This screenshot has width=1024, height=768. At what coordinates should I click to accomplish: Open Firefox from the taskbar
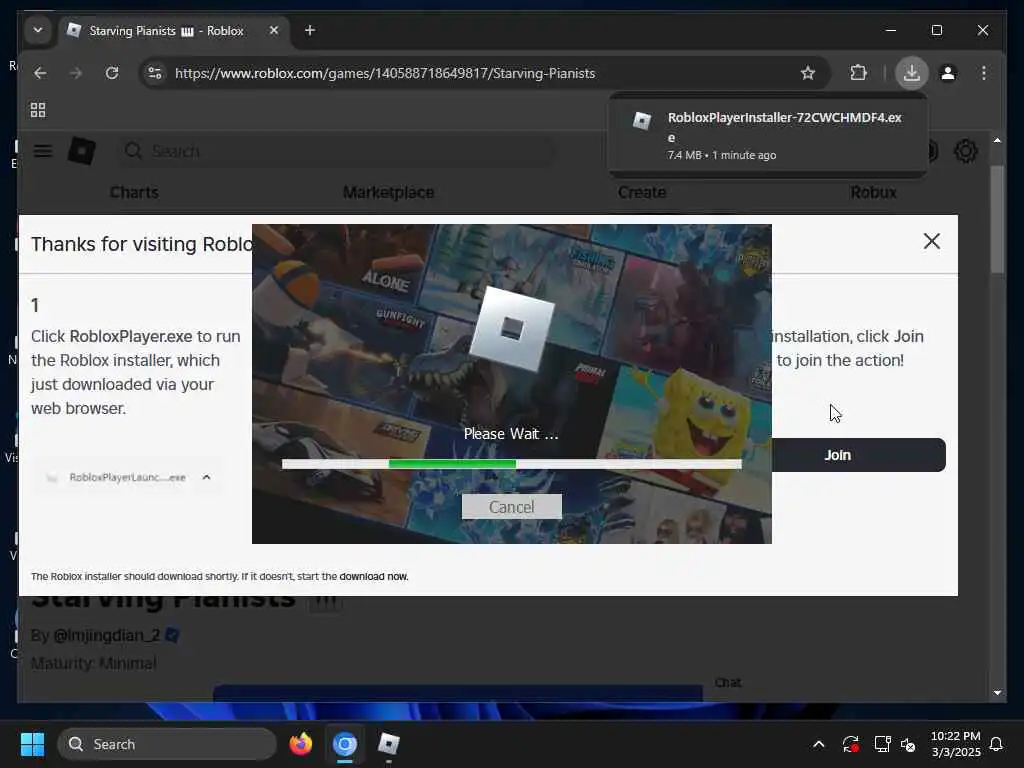pos(301,744)
